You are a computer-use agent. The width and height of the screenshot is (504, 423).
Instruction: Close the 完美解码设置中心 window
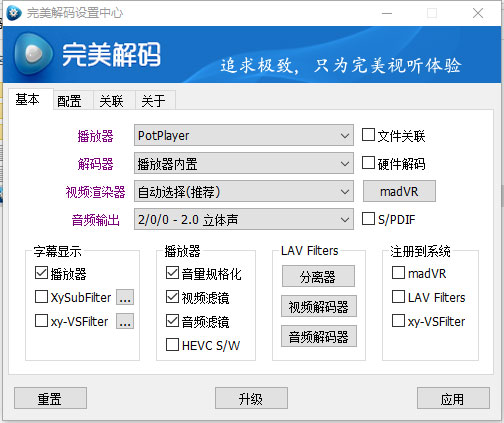[478, 13]
